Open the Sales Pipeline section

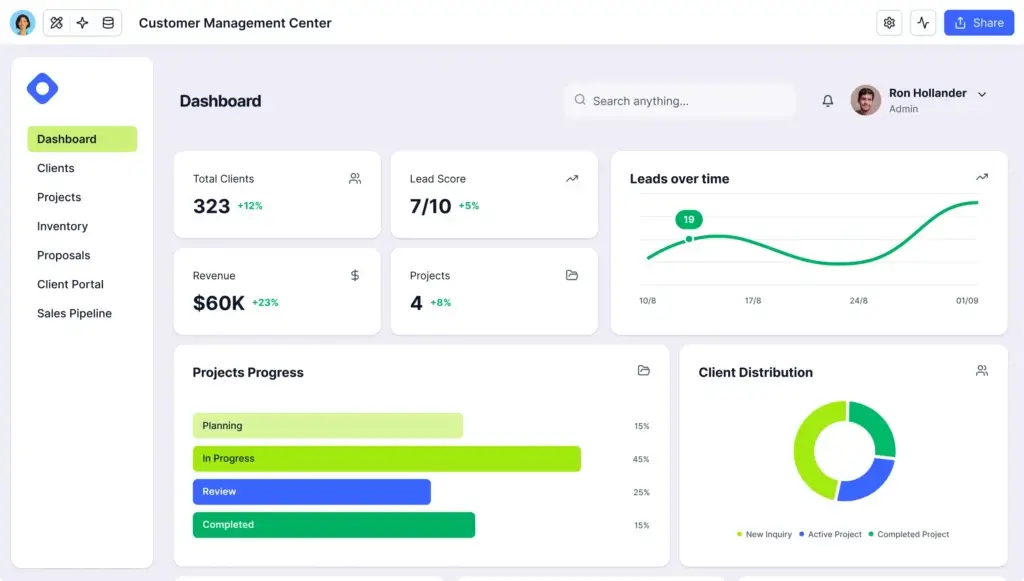tap(74, 313)
